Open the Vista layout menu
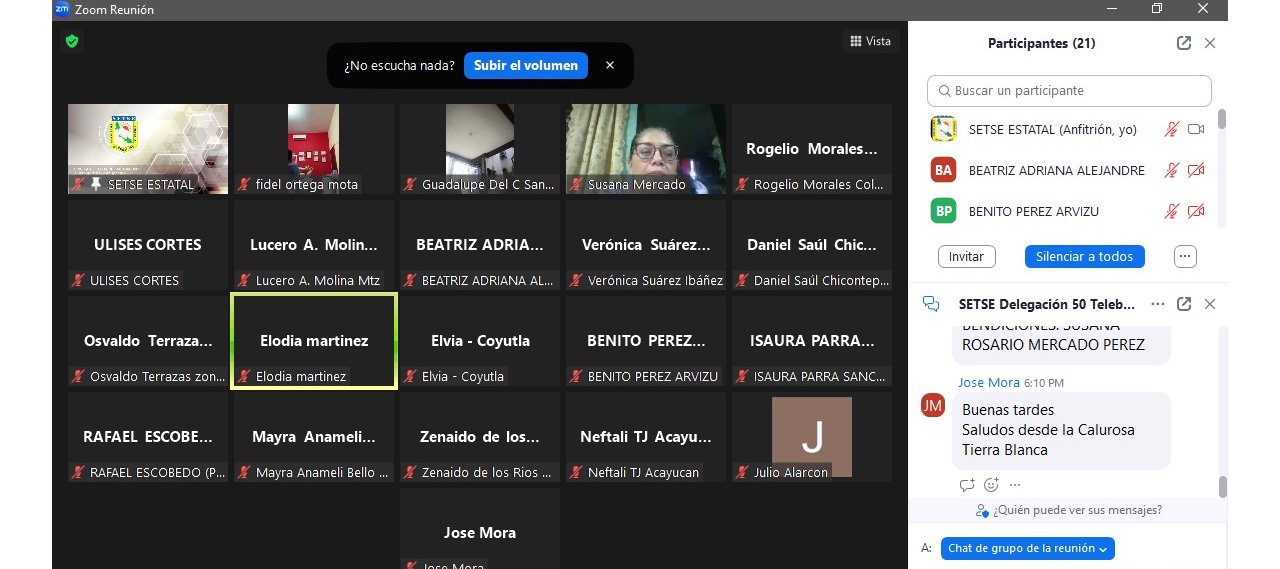1280x569 pixels. [x=870, y=41]
